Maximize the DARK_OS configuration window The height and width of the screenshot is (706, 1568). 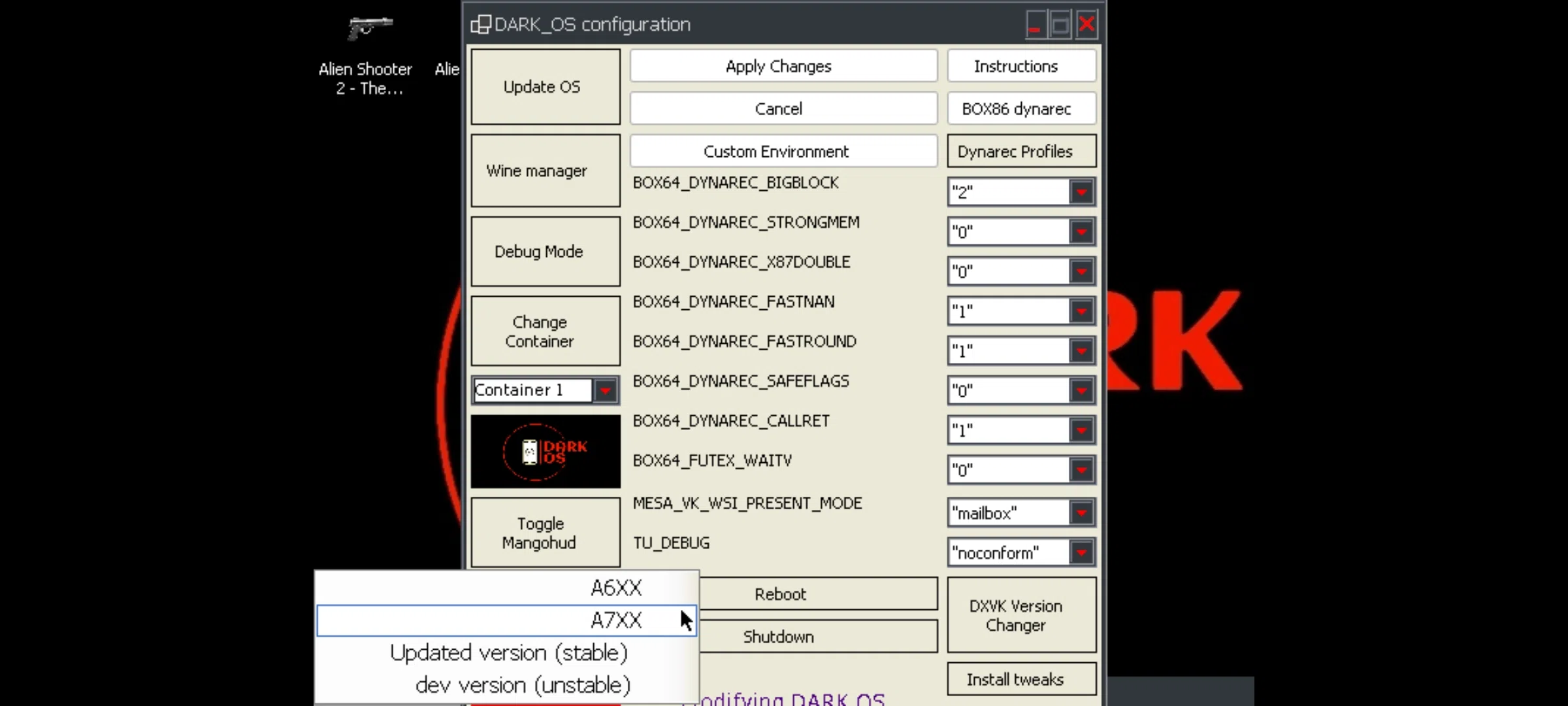pyautogui.click(x=1060, y=25)
